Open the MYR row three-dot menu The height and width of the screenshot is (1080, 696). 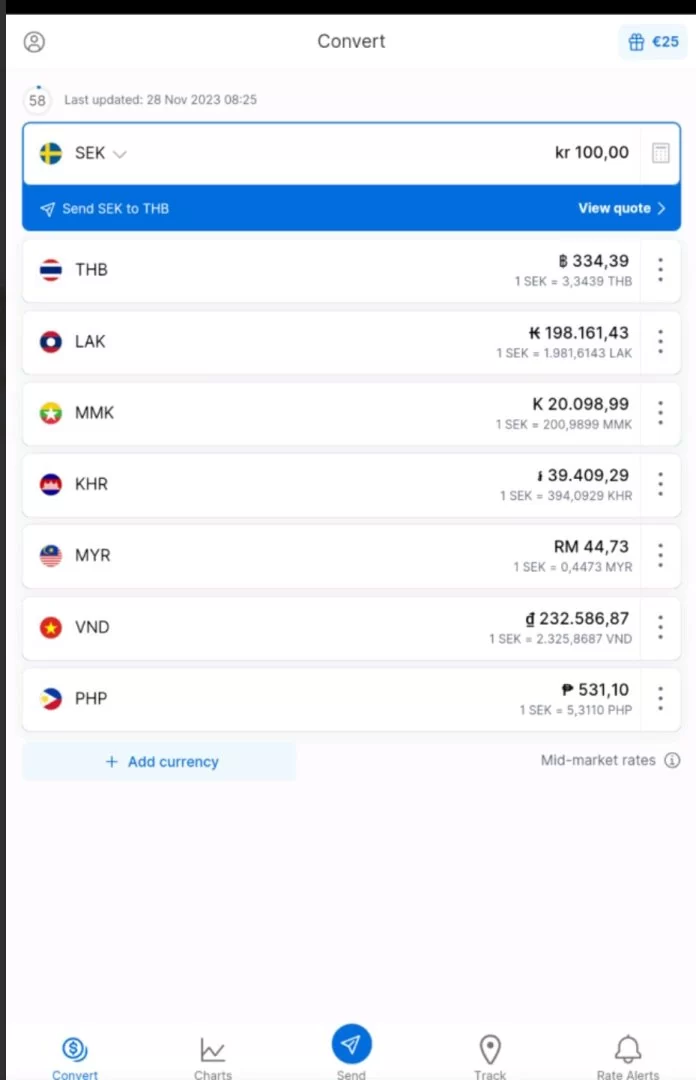660,555
